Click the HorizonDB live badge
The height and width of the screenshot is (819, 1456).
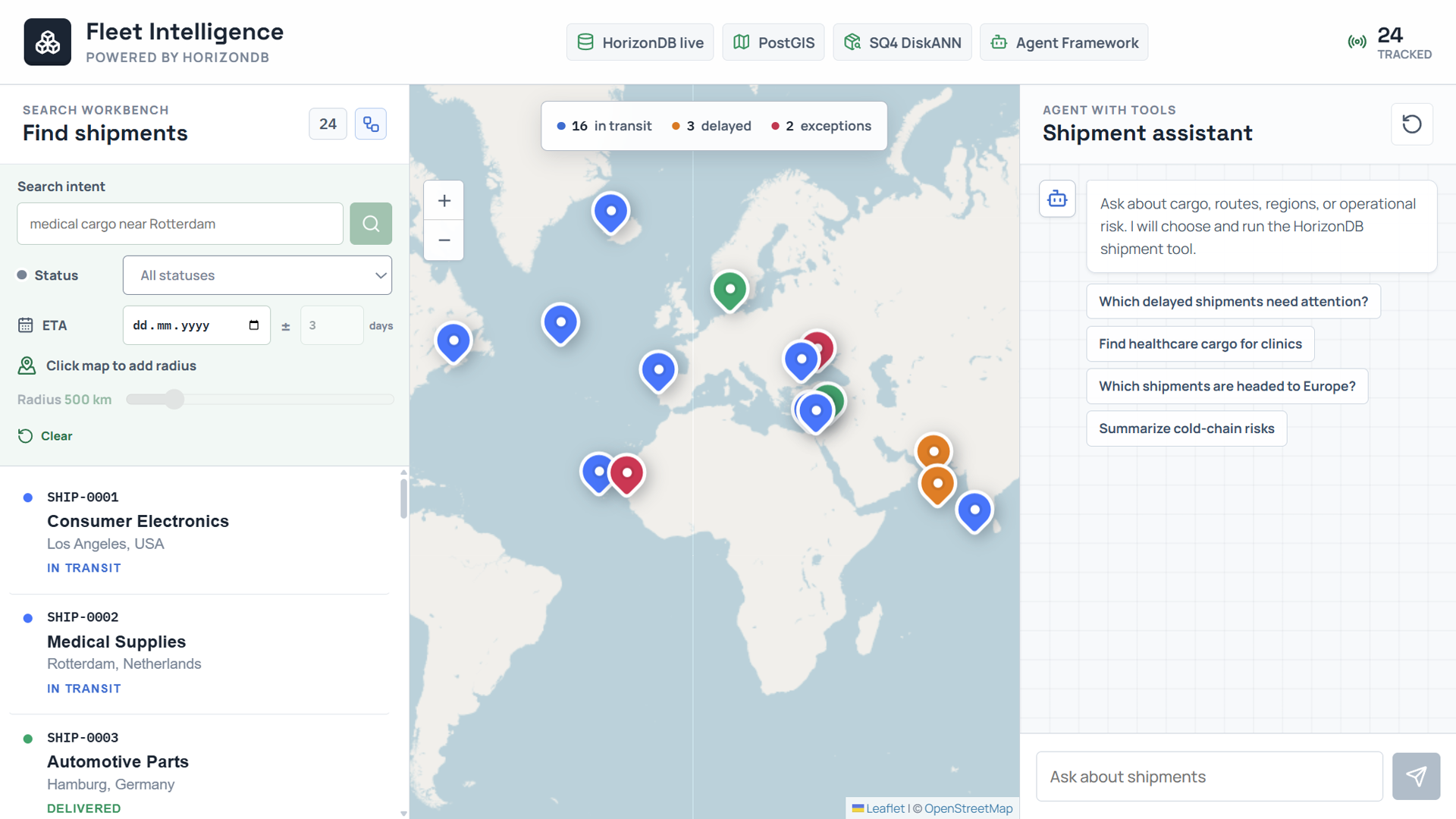640,42
